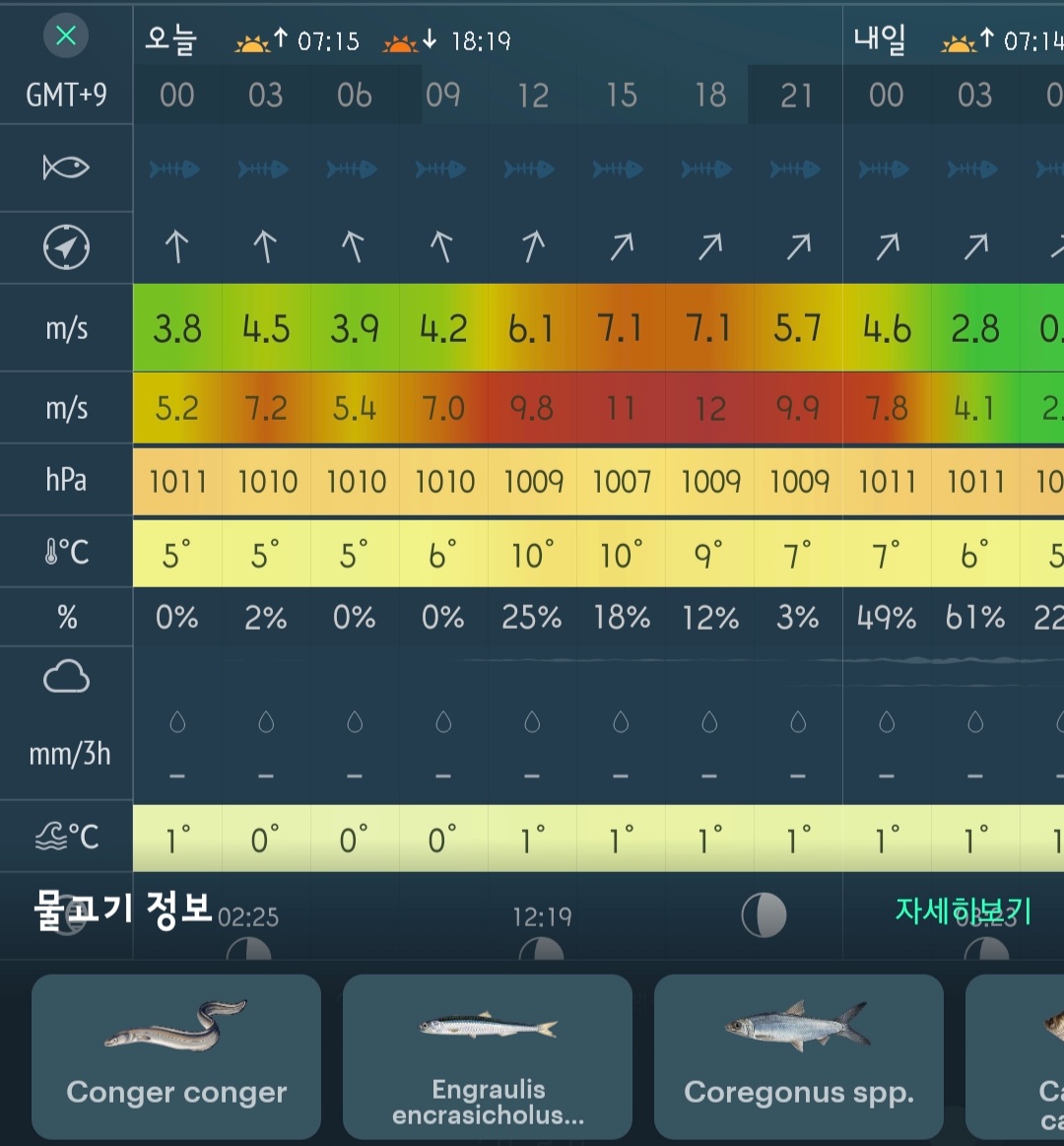Select the 오늘 day header
This screenshot has height=1146, width=1064.
click(x=171, y=38)
